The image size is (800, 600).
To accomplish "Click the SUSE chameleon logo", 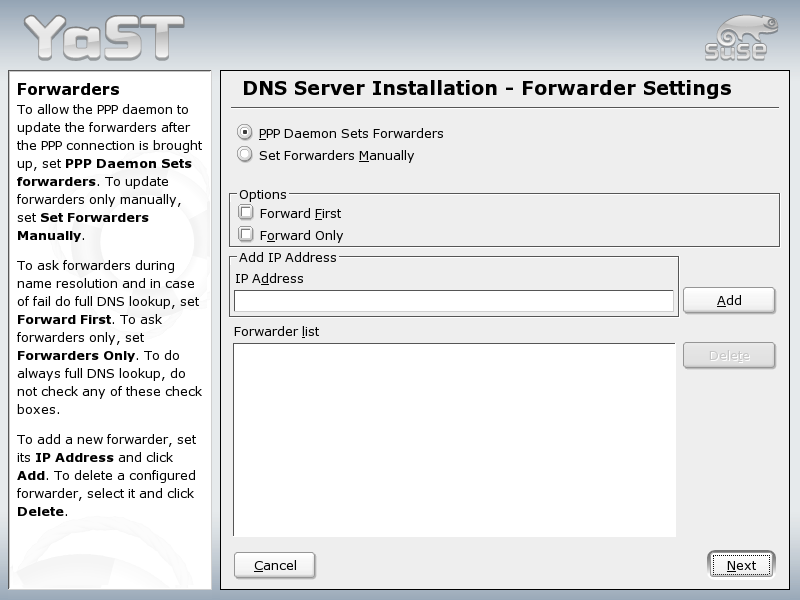I will click(741, 38).
